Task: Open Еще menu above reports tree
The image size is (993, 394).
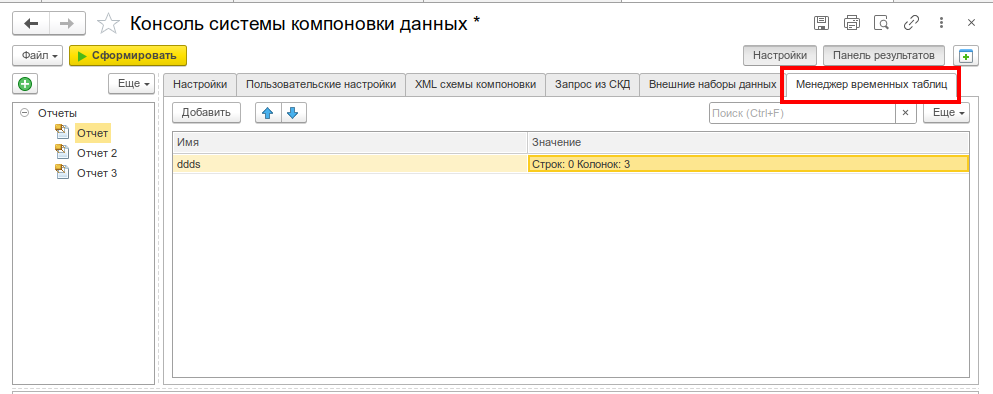Action: coord(131,83)
